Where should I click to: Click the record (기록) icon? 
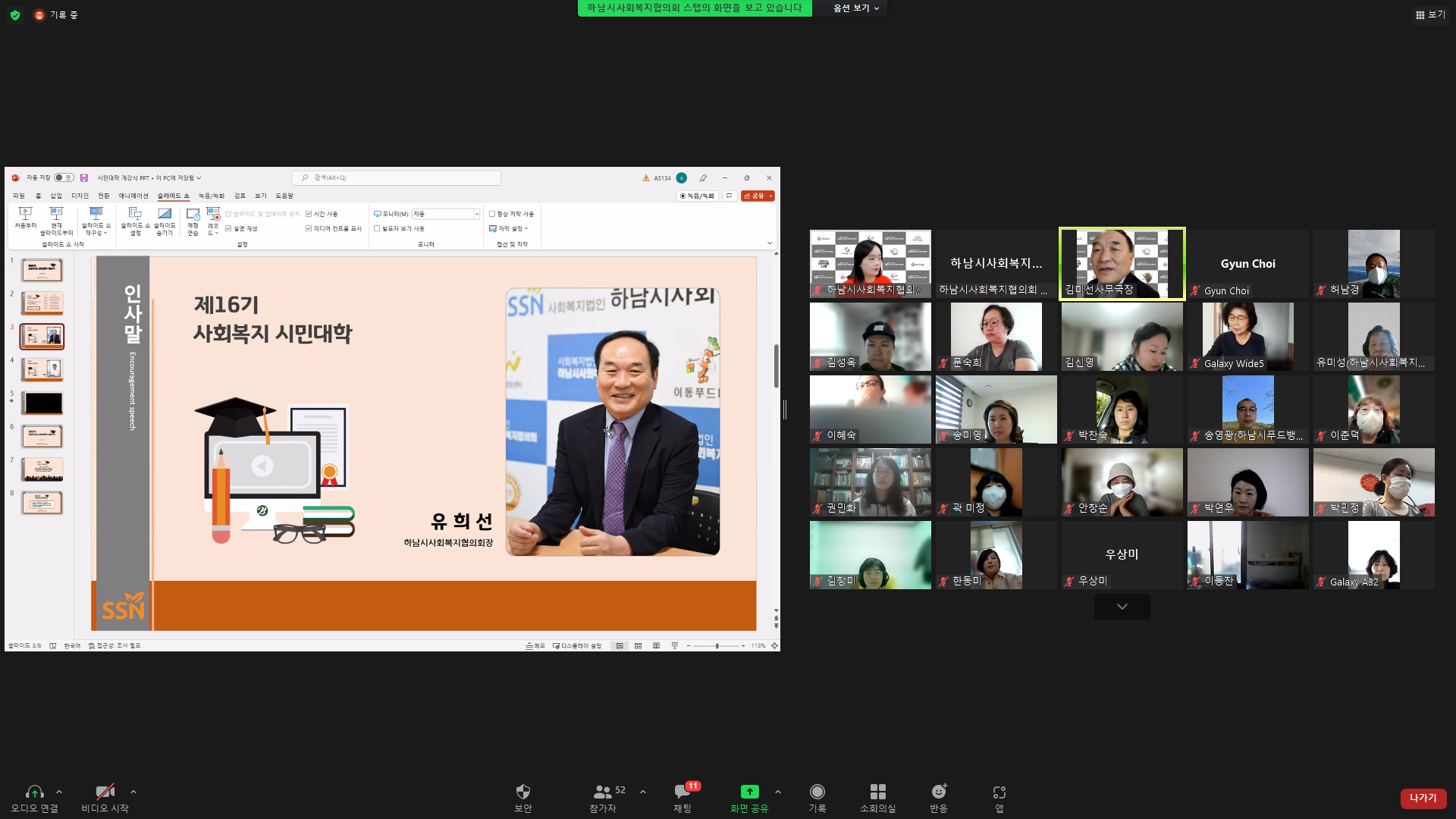(817, 792)
